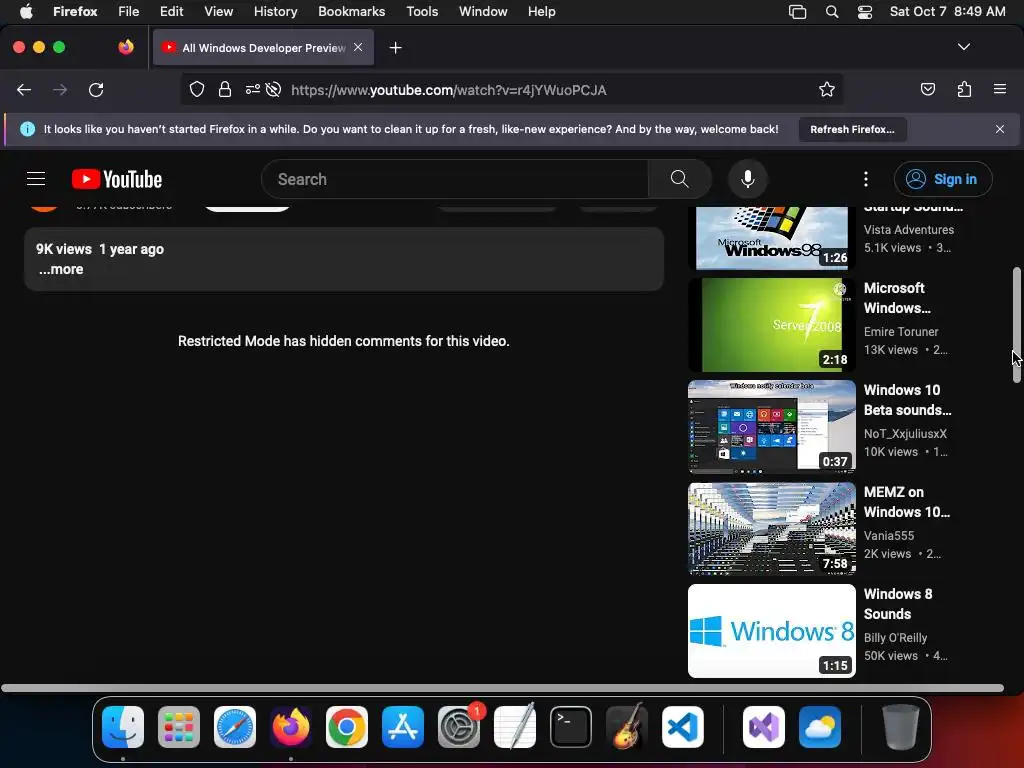Open the Tools menu
Image resolution: width=1024 pixels, height=768 pixels.
(x=422, y=11)
